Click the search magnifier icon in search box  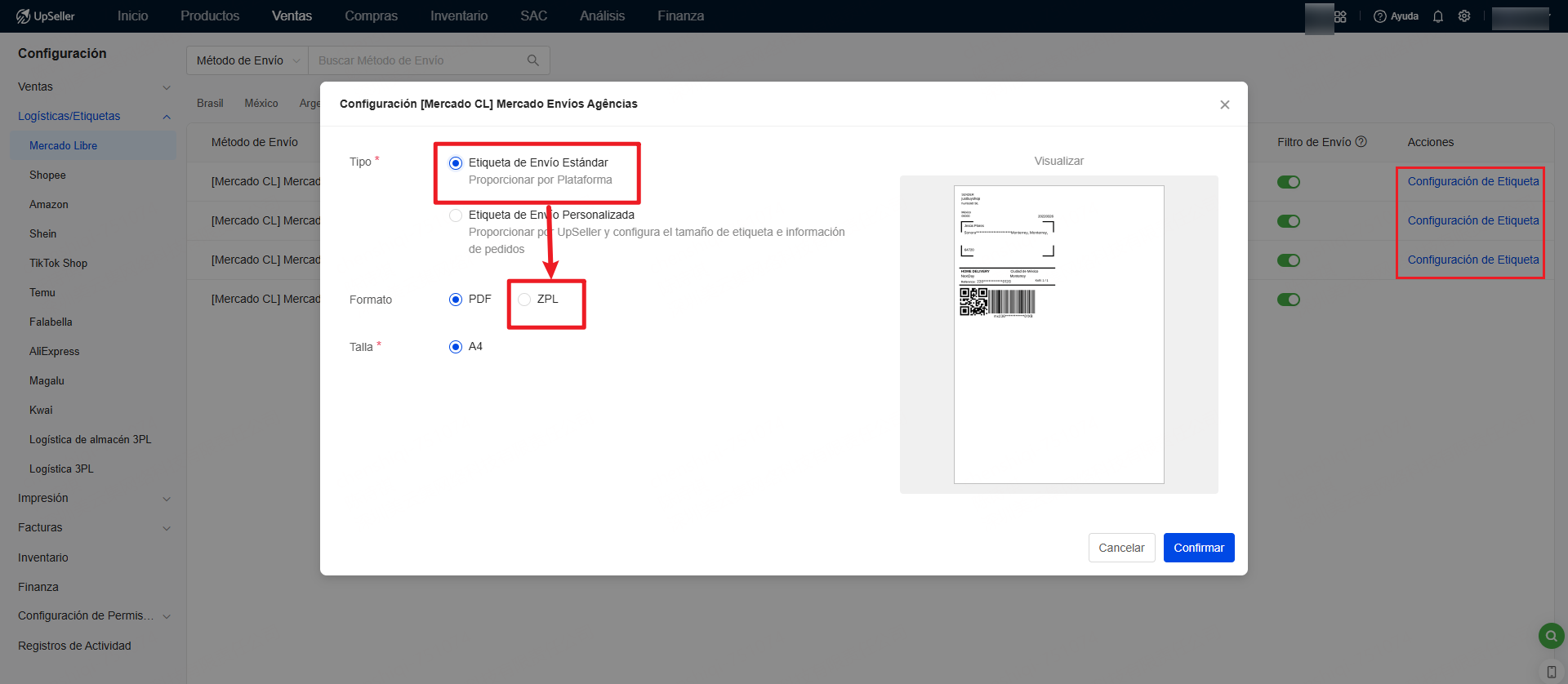(533, 60)
